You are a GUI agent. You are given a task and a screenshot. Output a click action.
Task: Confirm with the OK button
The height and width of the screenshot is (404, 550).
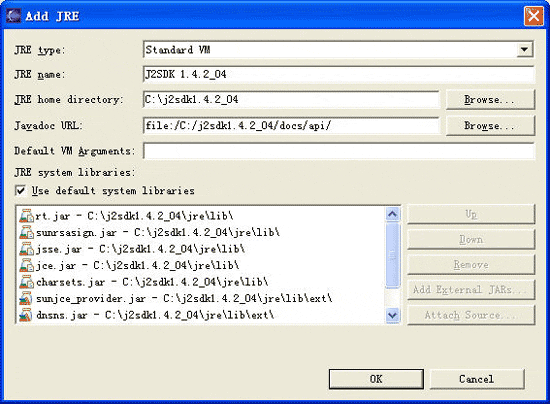376,379
